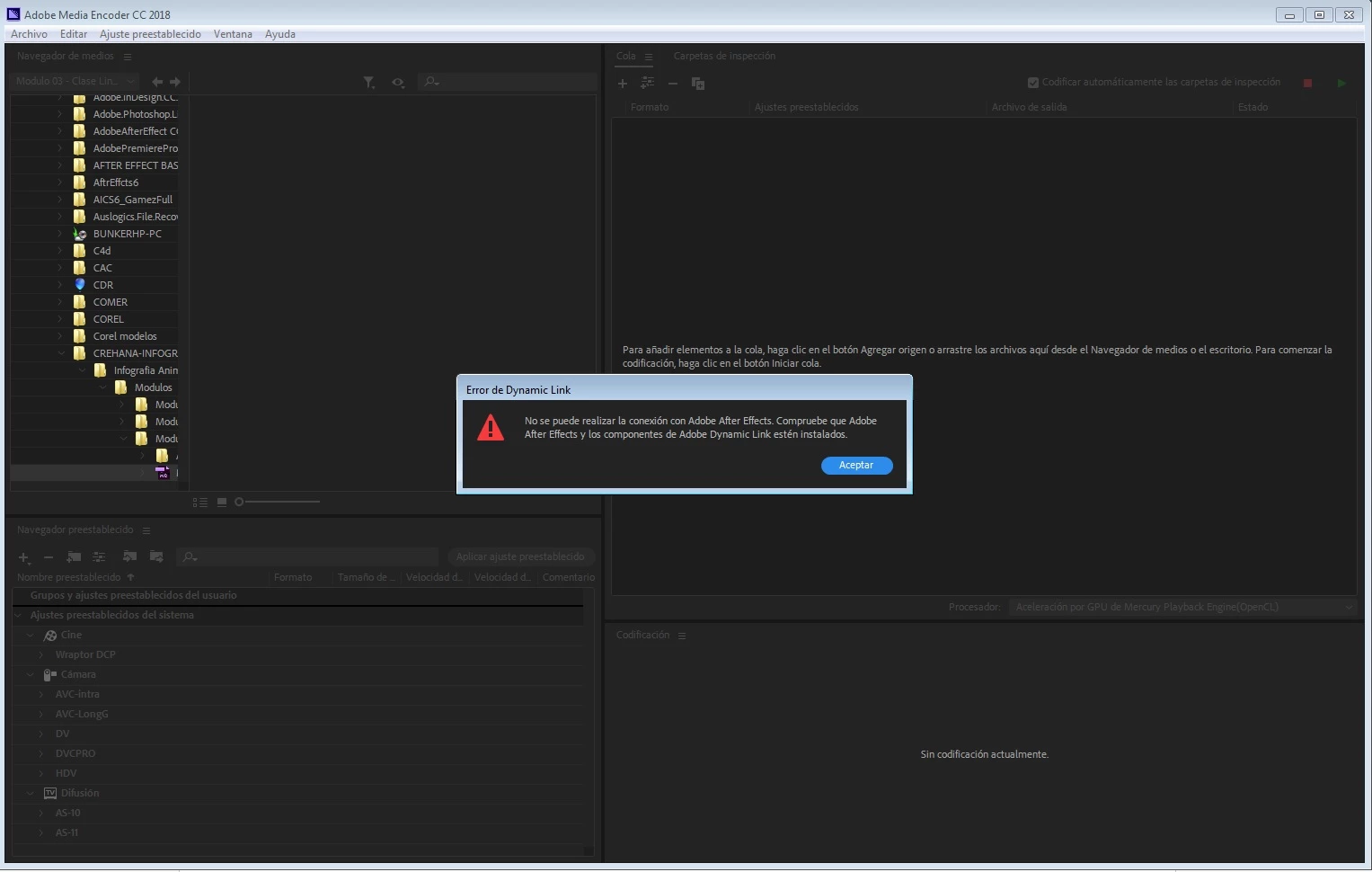Click Aplicar ajuste preestablecido button

point(520,556)
